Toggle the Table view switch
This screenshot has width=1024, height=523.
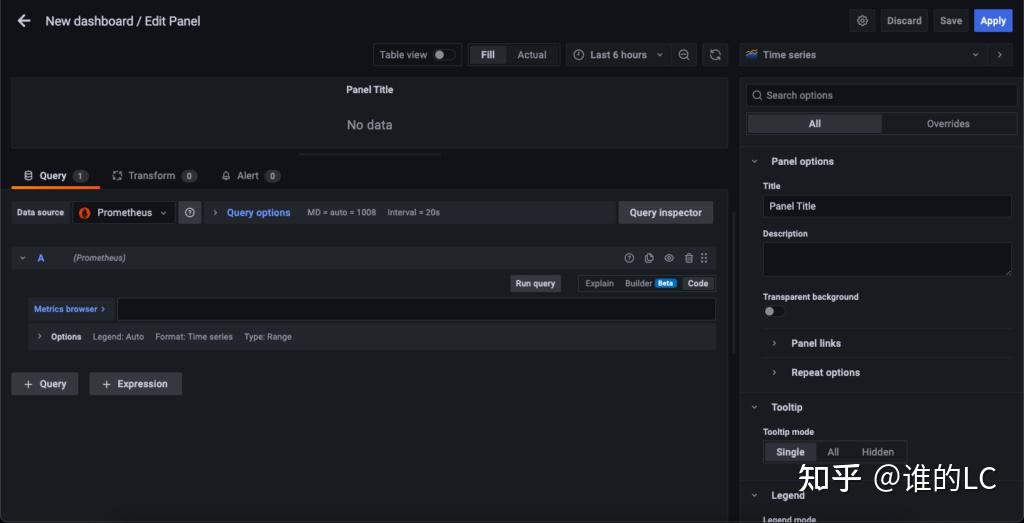pos(444,55)
